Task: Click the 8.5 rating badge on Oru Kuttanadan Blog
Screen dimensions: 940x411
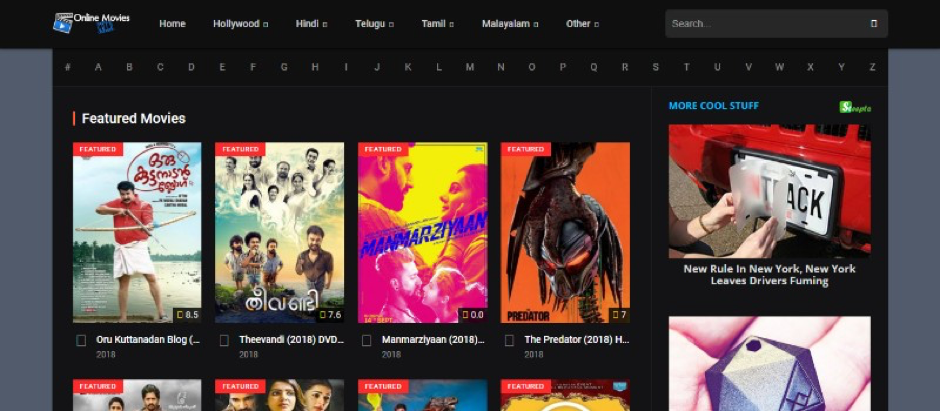Action: point(186,314)
